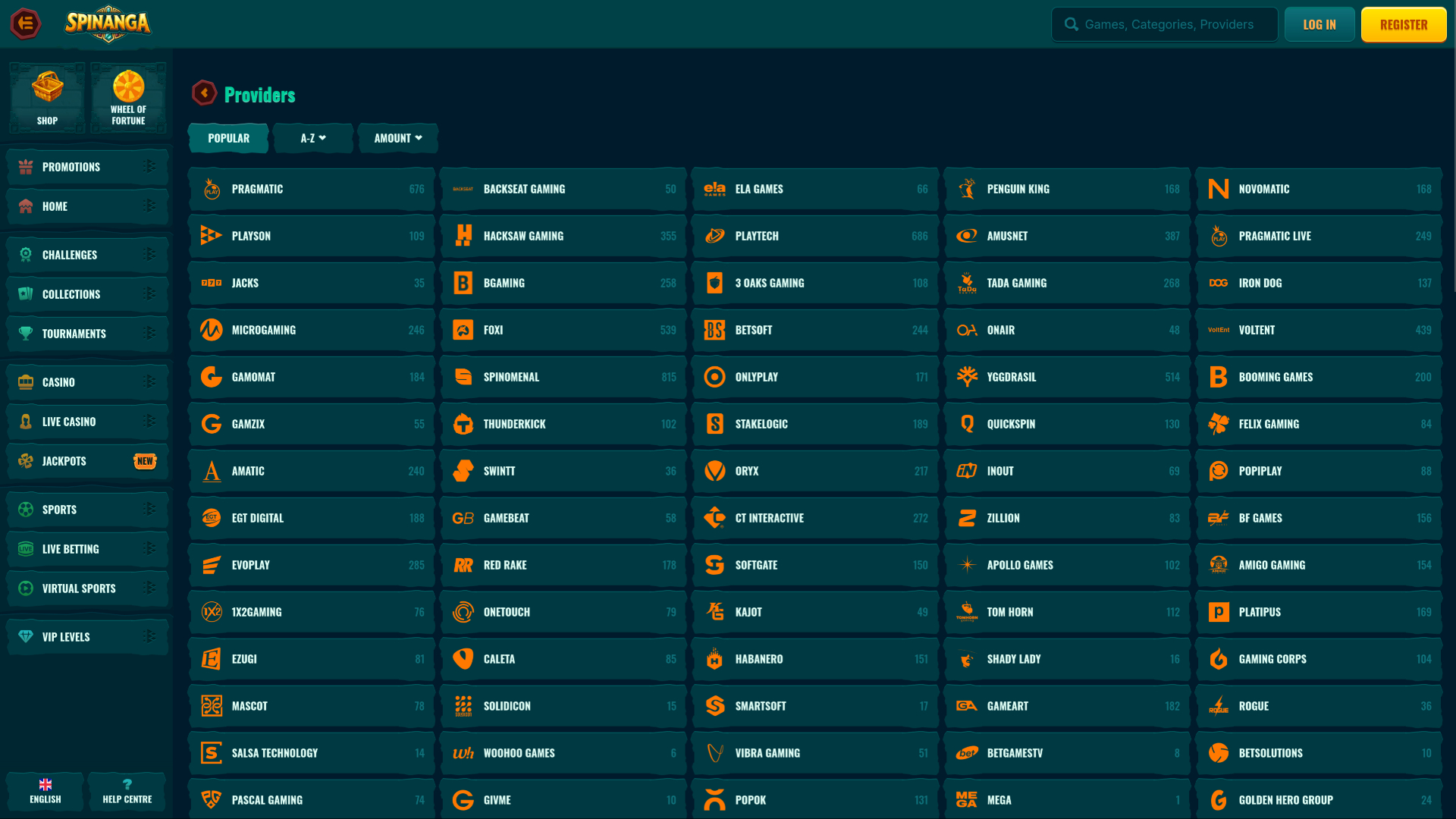Click the search magnifier icon

[1071, 24]
